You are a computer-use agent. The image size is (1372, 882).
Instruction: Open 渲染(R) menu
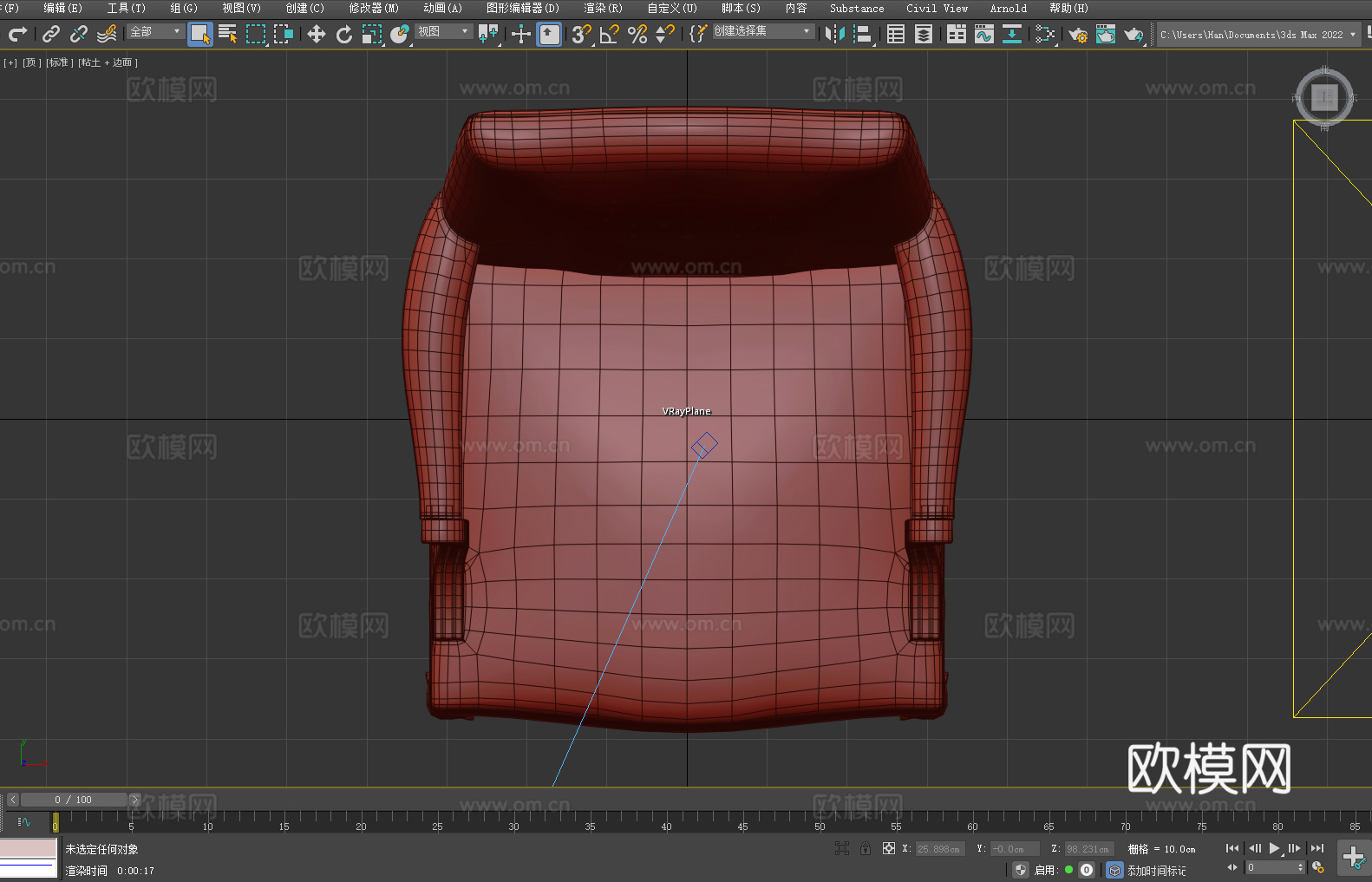coord(603,8)
